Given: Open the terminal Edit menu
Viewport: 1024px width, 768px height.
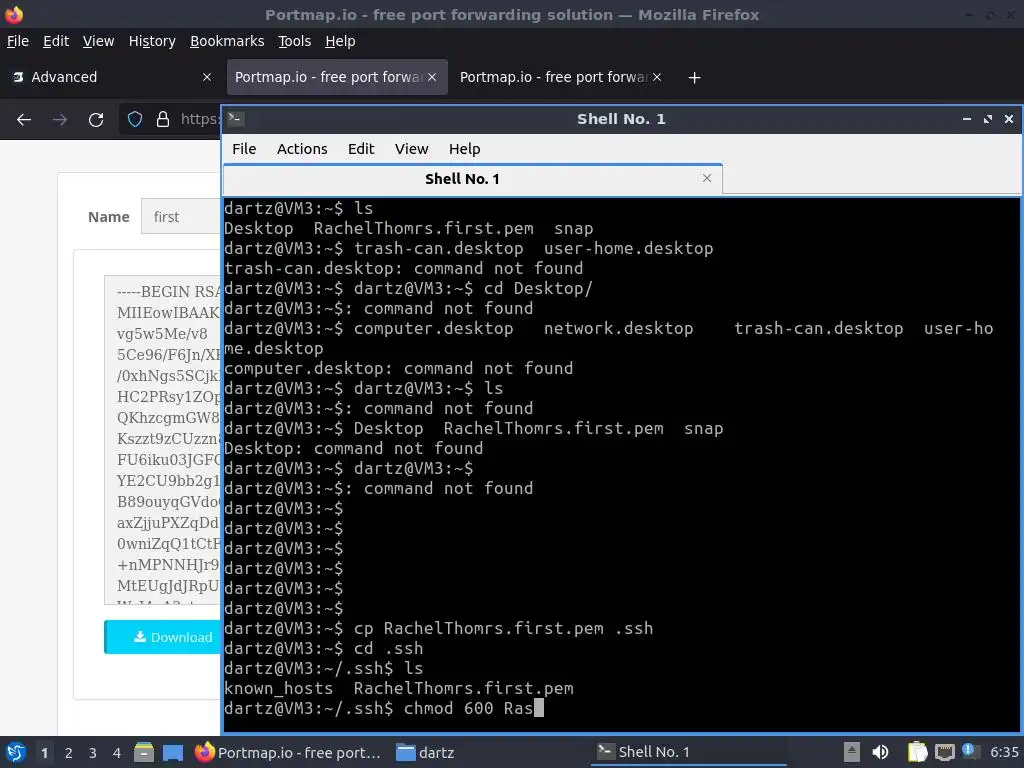Looking at the screenshot, I should [x=361, y=149].
